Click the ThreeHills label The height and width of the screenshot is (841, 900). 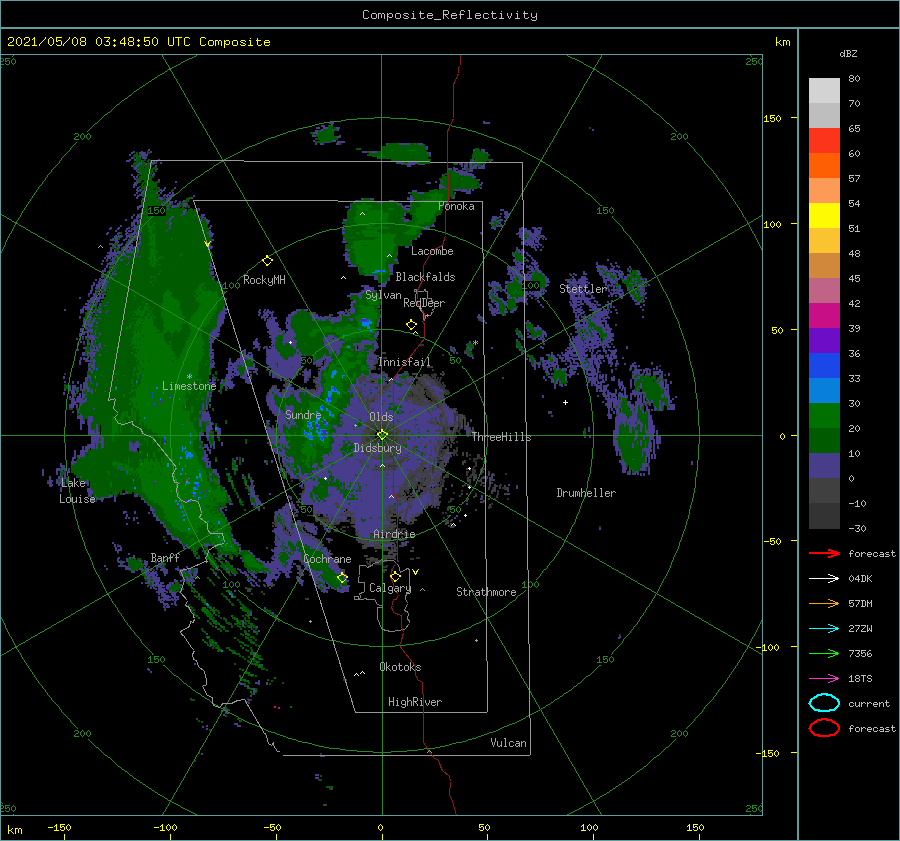click(x=502, y=437)
